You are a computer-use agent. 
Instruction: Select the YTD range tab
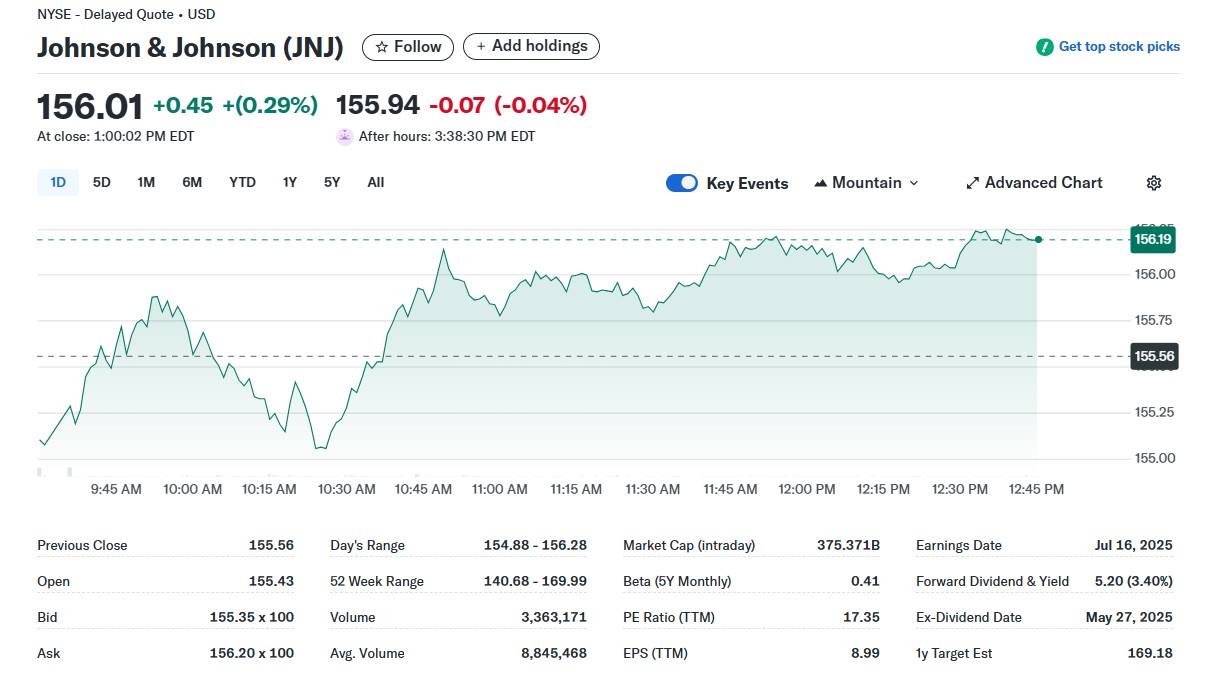(x=242, y=182)
